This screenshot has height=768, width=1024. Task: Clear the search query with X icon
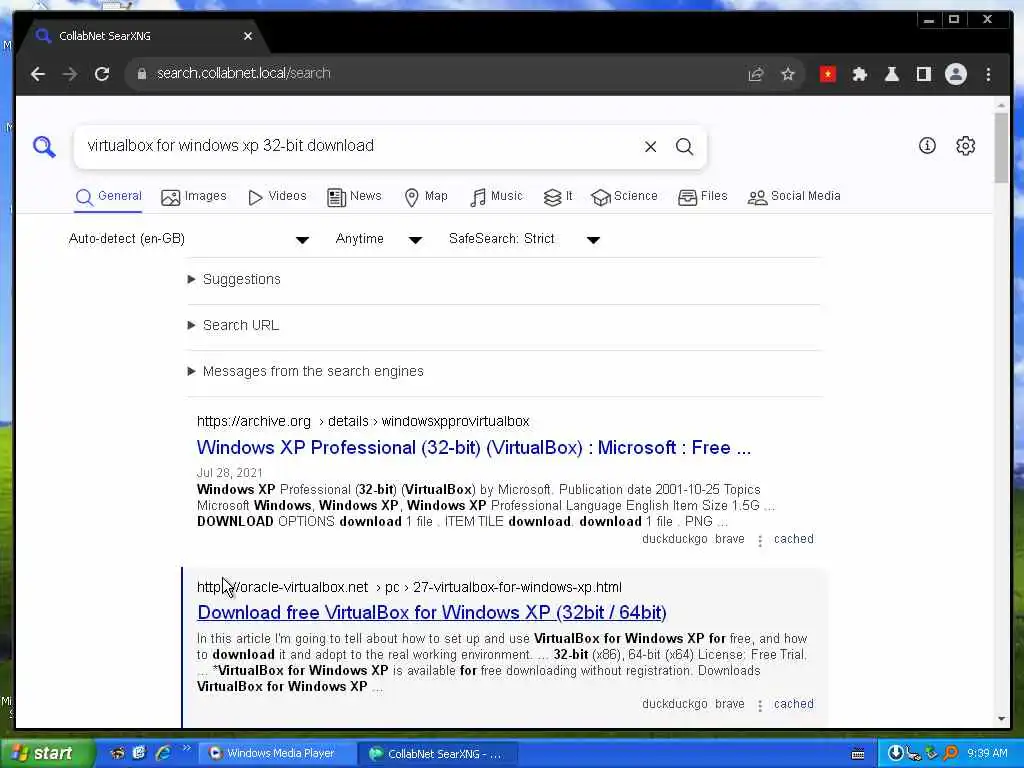tap(650, 146)
